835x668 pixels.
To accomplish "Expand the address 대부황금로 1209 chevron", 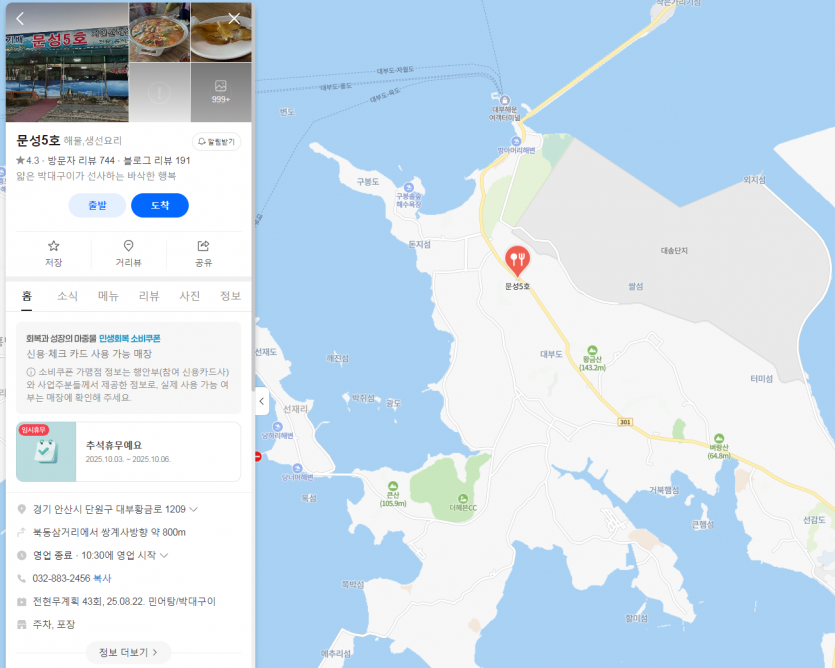I will 194,509.
